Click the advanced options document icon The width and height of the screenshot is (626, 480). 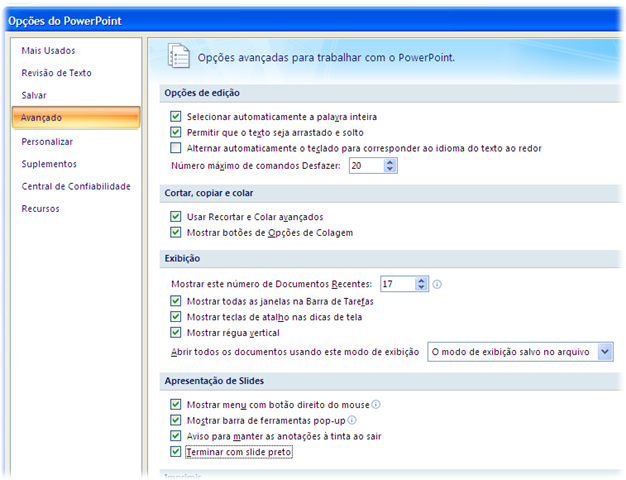click(178, 56)
